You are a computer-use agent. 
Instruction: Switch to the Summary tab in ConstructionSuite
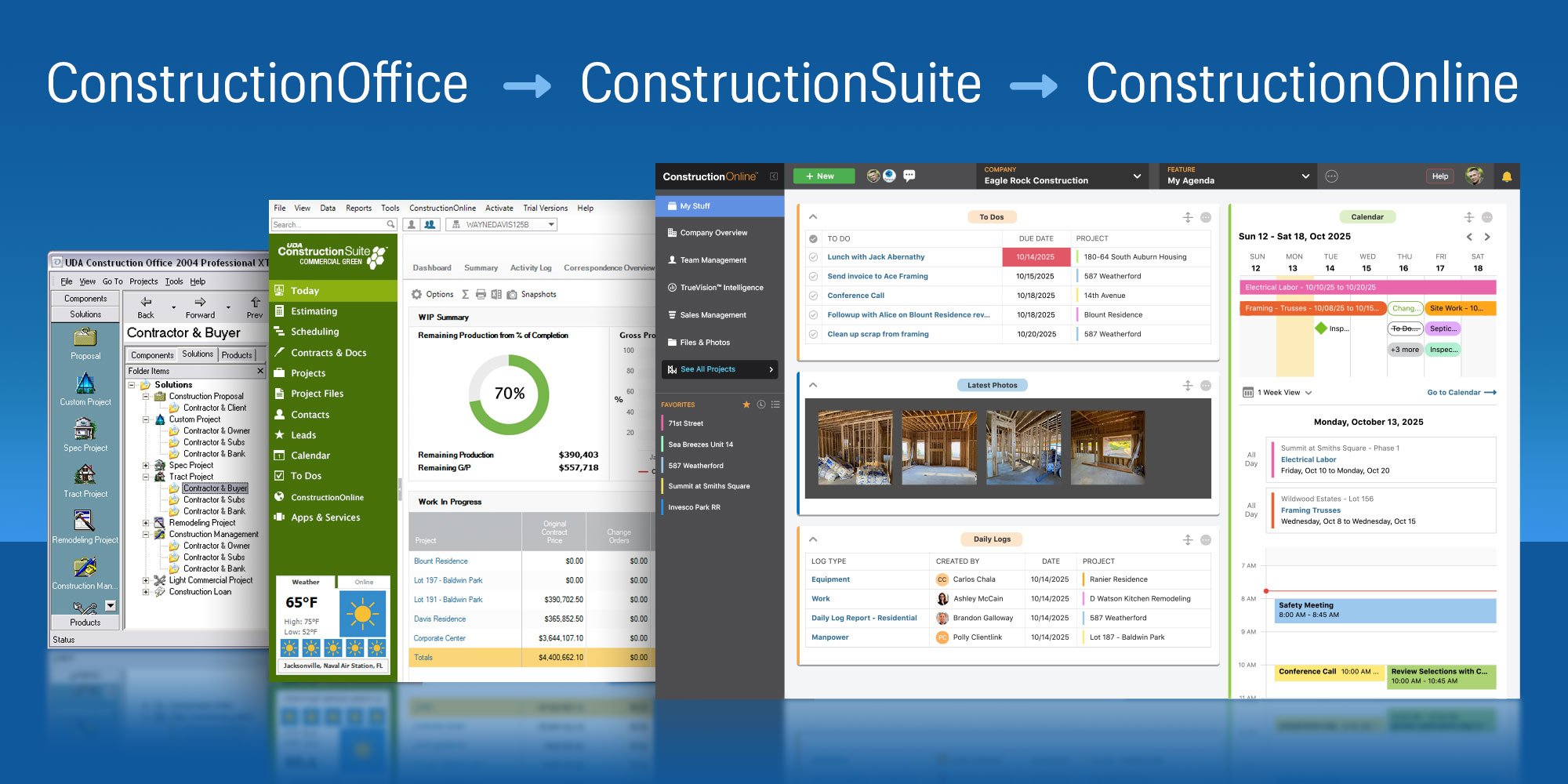[481, 268]
